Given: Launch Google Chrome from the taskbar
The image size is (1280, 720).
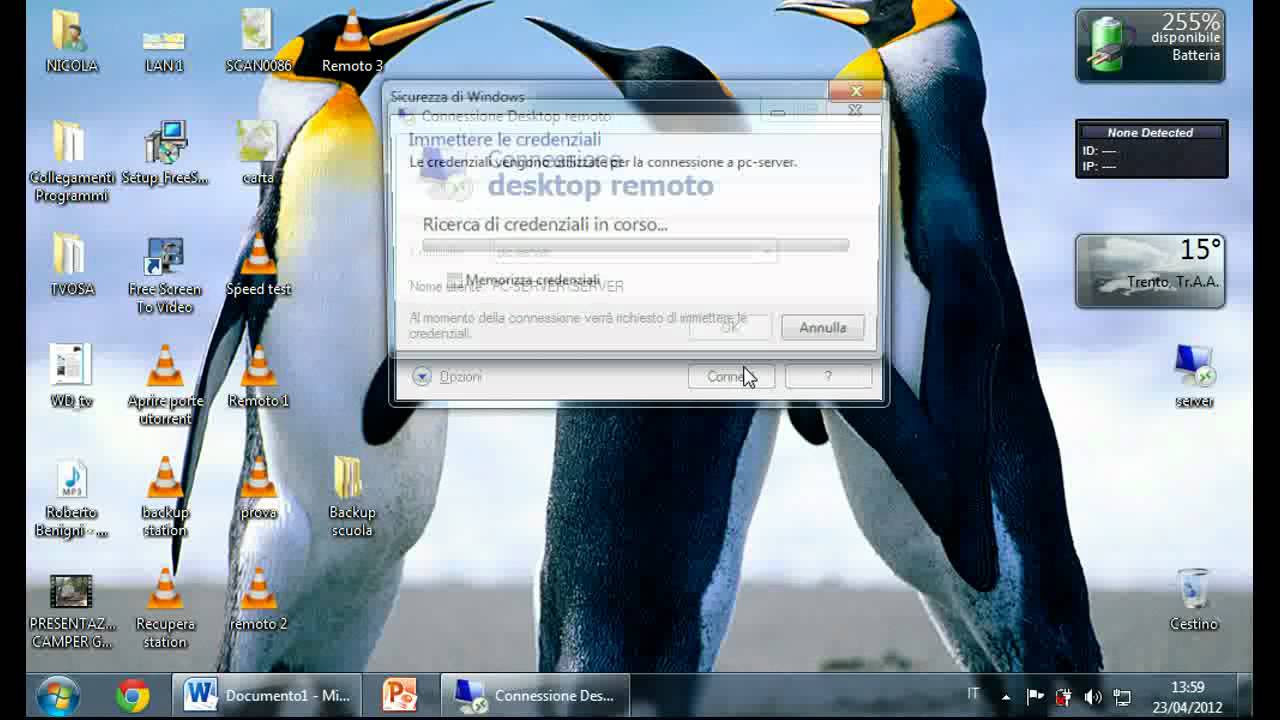Looking at the screenshot, I should pyautogui.click(x=132, y=695).
